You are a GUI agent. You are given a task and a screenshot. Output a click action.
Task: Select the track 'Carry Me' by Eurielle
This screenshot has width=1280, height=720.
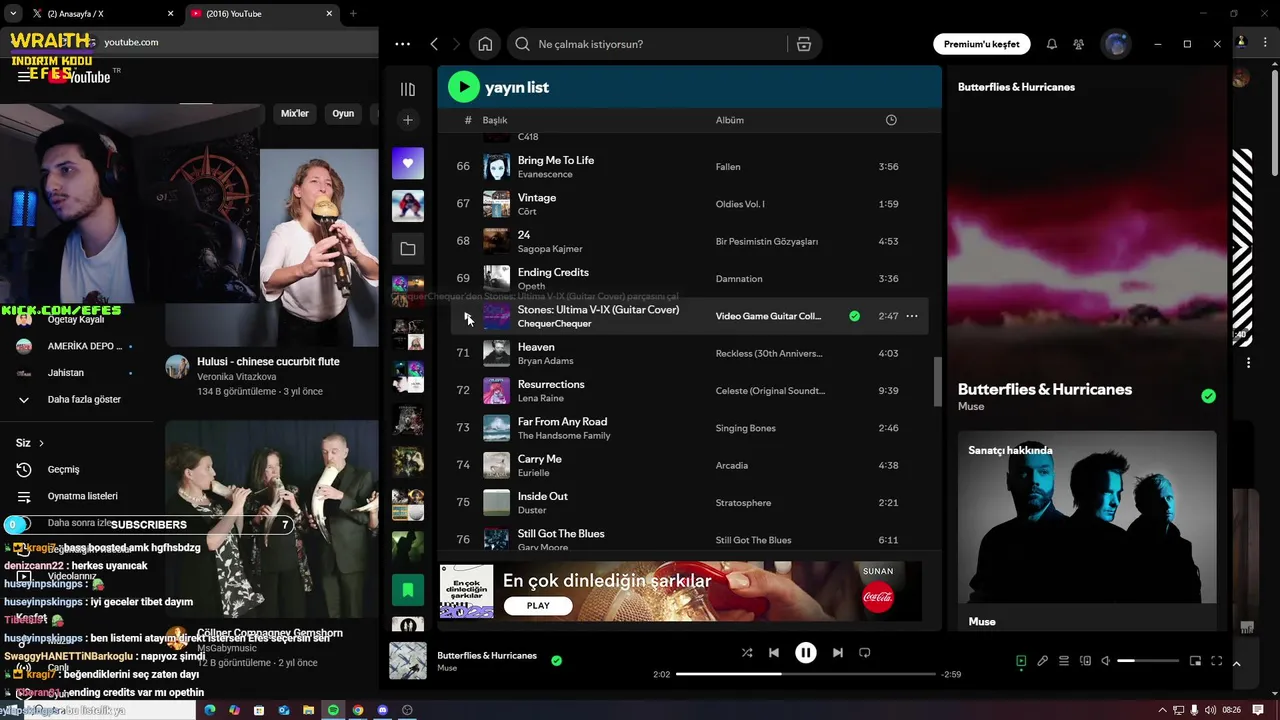(x=540, y=459)
